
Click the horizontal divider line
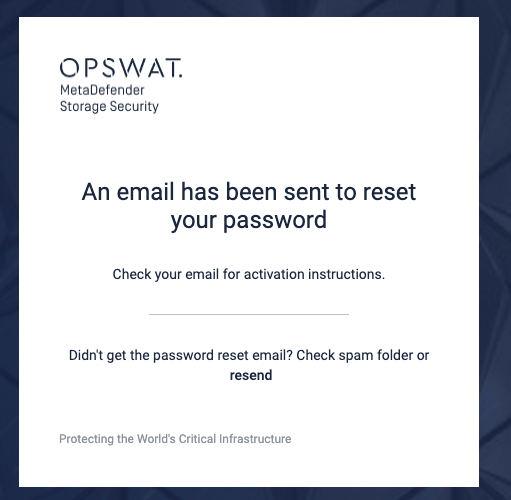tap(249, 314)
